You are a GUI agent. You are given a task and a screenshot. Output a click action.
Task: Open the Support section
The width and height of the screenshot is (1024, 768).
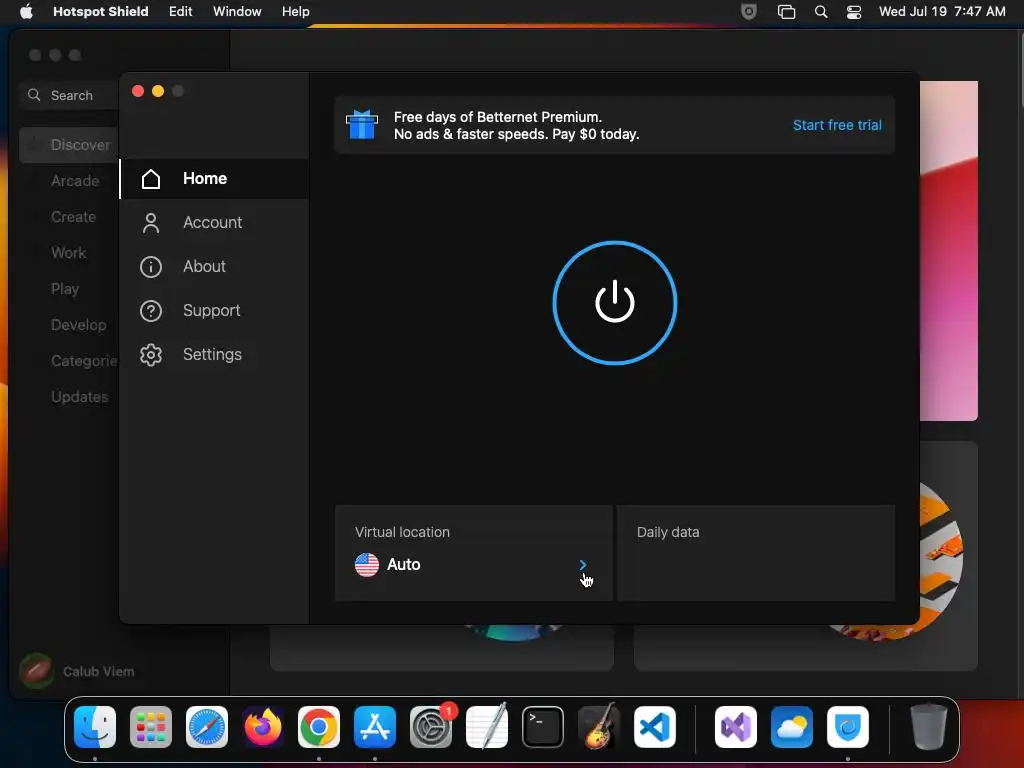214,310
